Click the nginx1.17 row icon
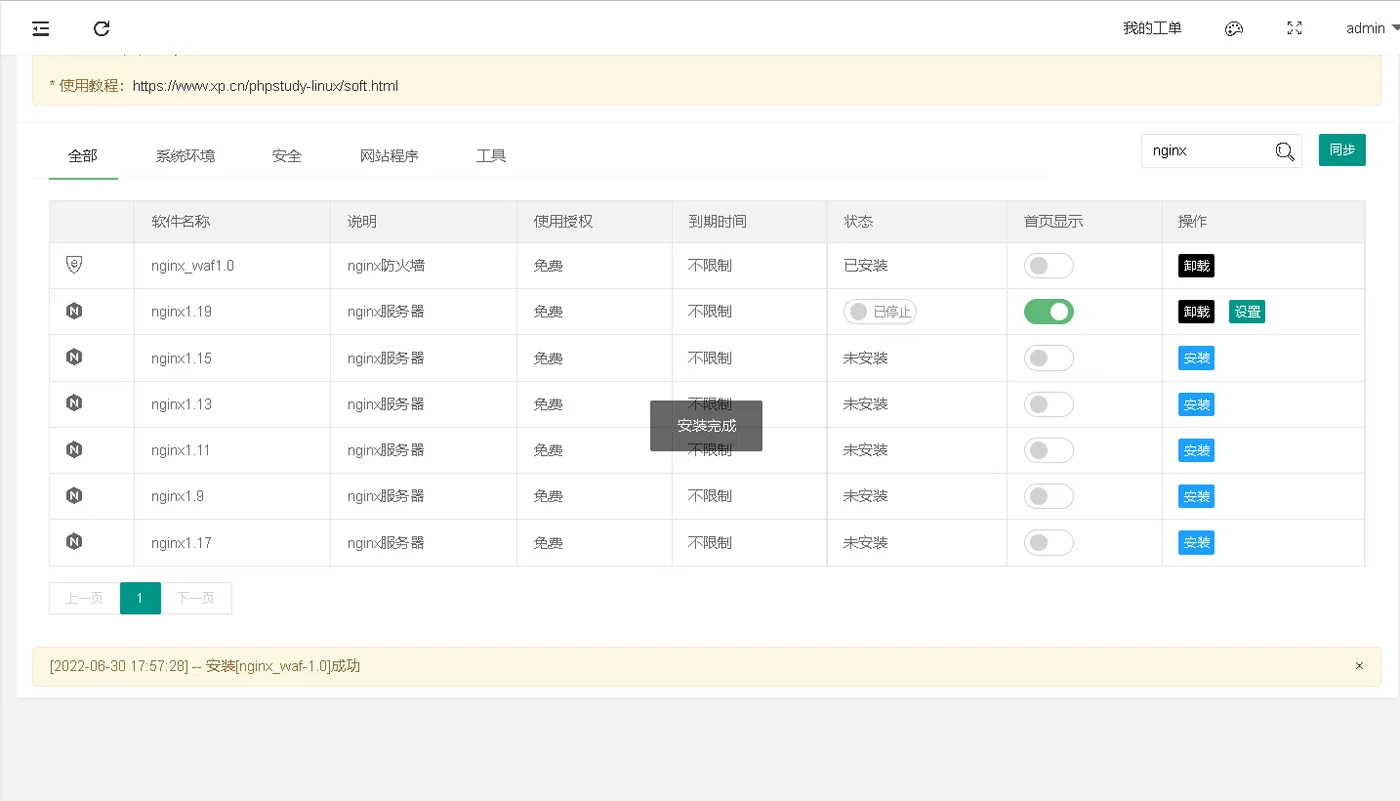This screenshot has width=1400, height=801. [74, 541]
